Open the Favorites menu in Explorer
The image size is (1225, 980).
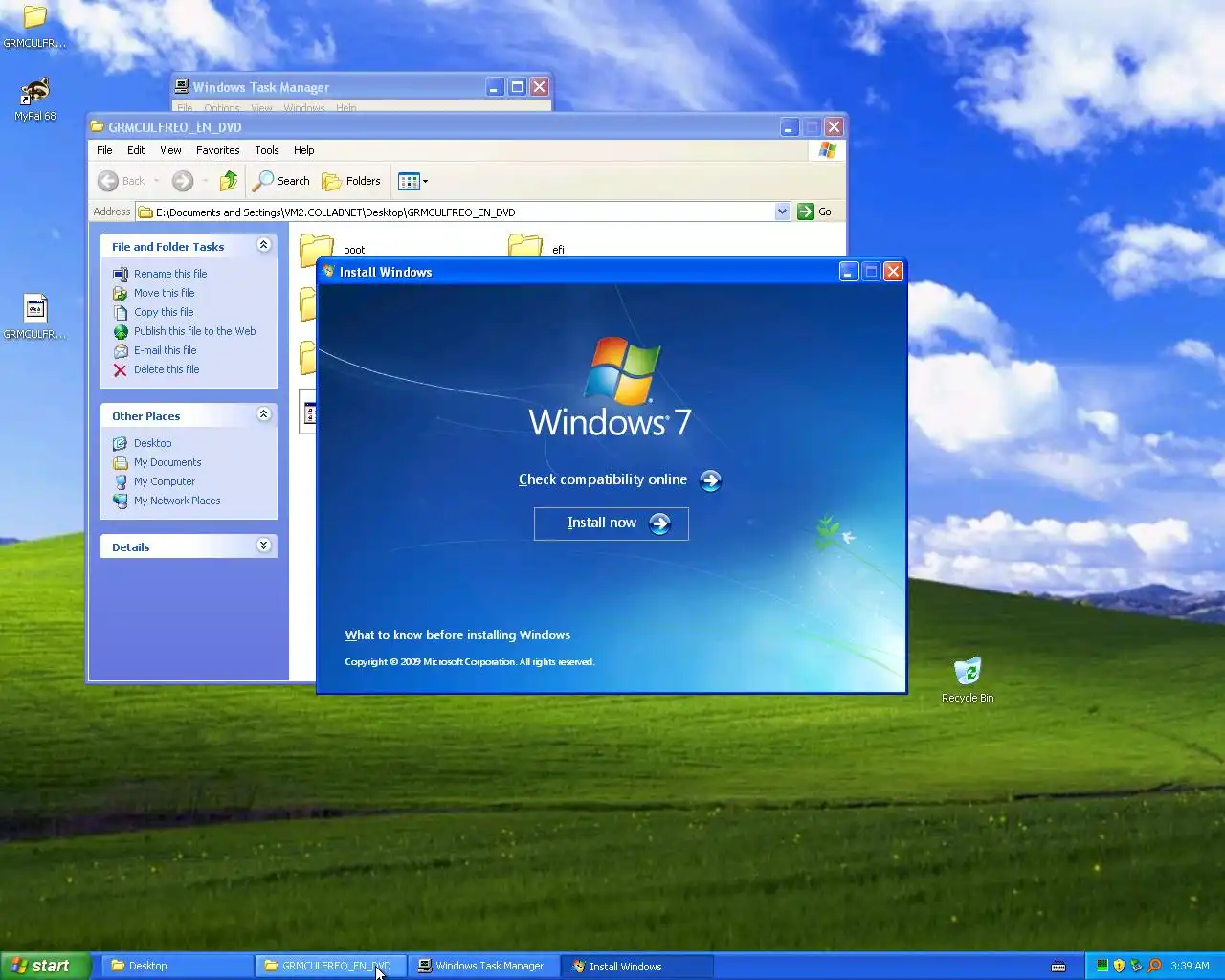pyautogui.click(x=218, y=150)
